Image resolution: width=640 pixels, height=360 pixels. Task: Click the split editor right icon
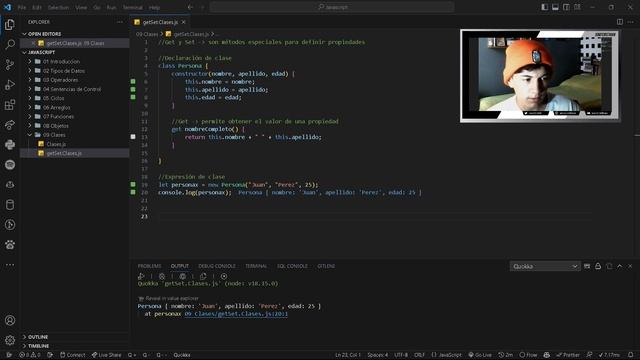point(620,22)
